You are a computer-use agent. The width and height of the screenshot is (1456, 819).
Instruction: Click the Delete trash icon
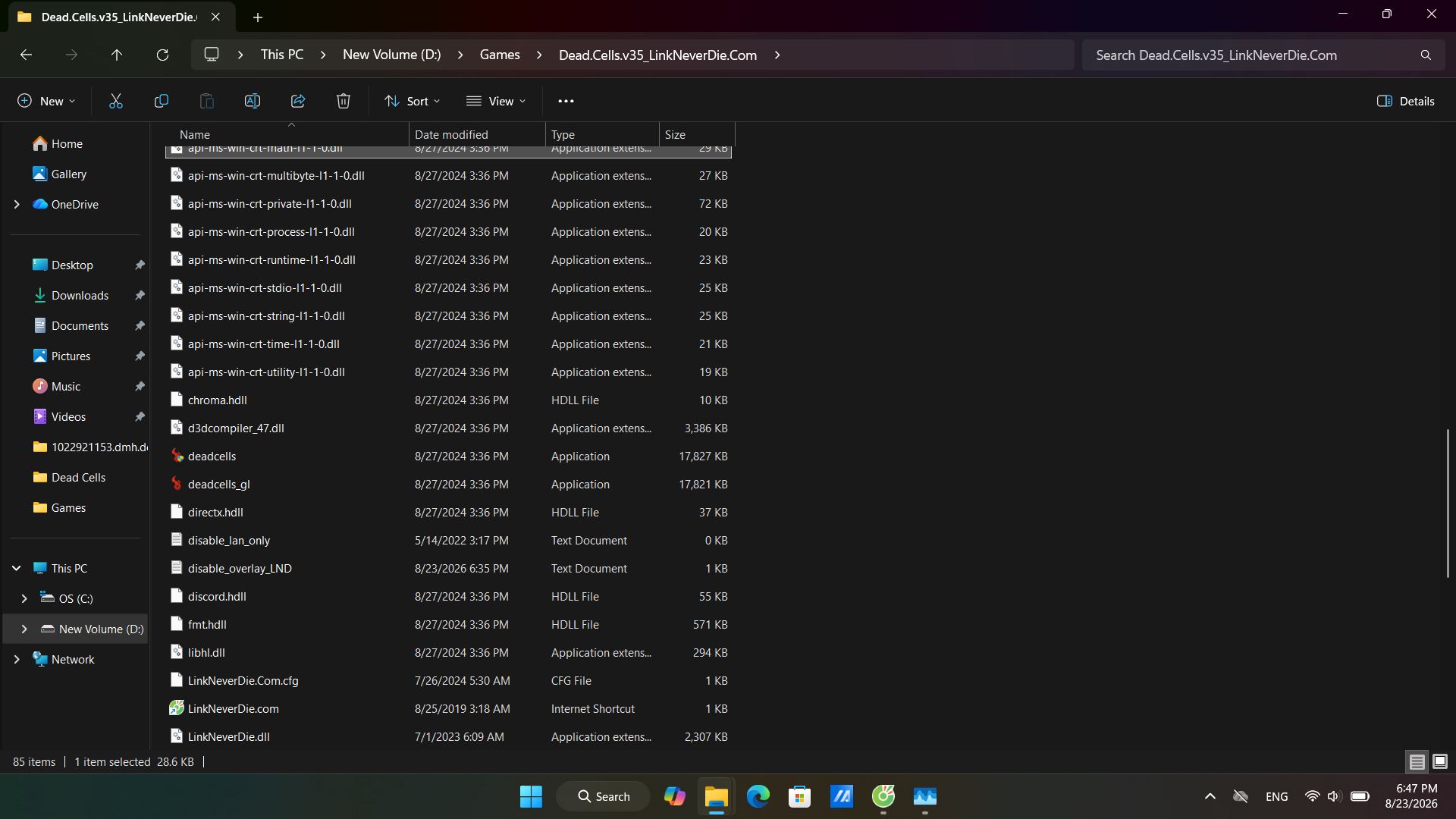click(x=344, y=101)
